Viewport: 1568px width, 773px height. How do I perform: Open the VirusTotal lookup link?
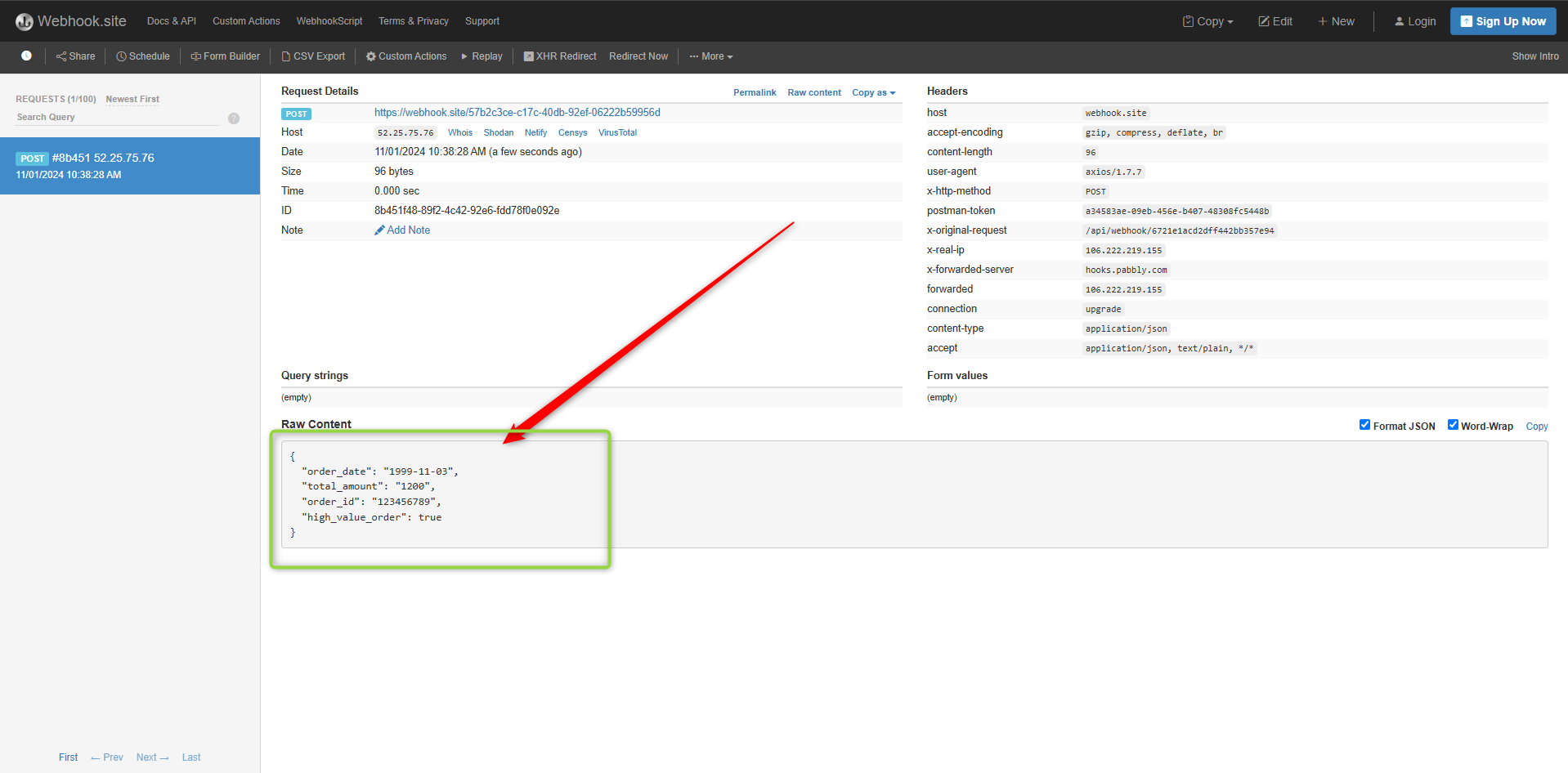[617, 132]
